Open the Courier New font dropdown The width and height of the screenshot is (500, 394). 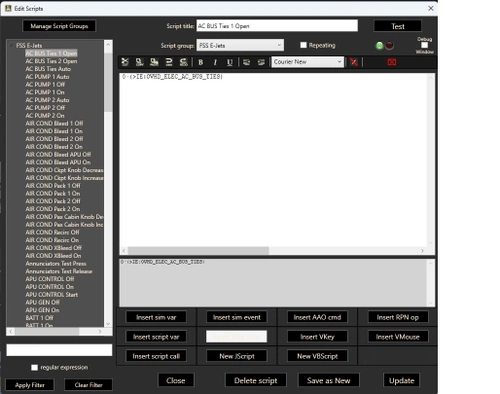308,62
